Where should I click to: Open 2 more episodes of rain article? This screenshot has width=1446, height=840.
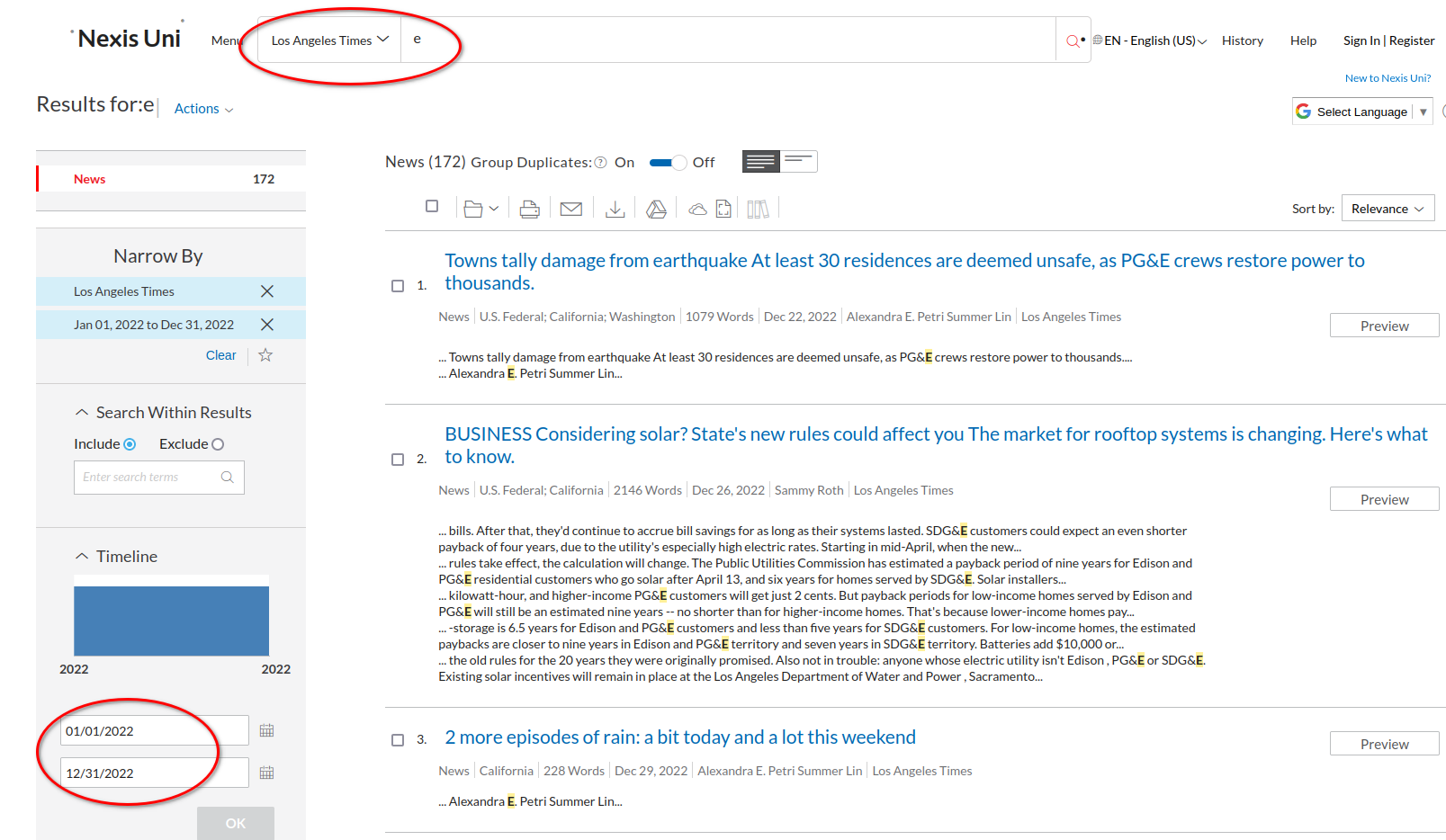pos(680,737)
